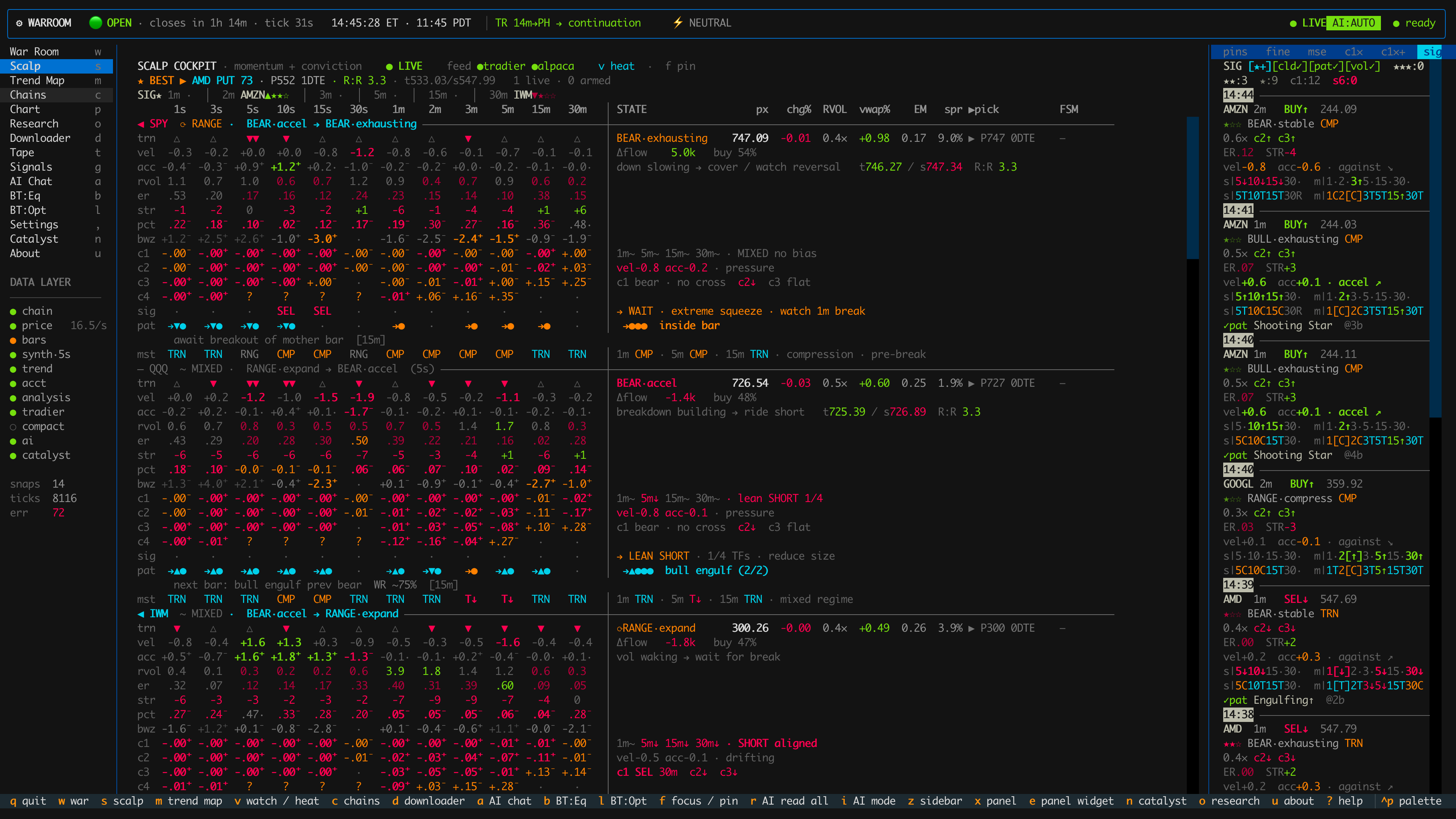1456x819 pixels.
Task: Click the WARROOM gear icon
Action: tap(19, 23)
